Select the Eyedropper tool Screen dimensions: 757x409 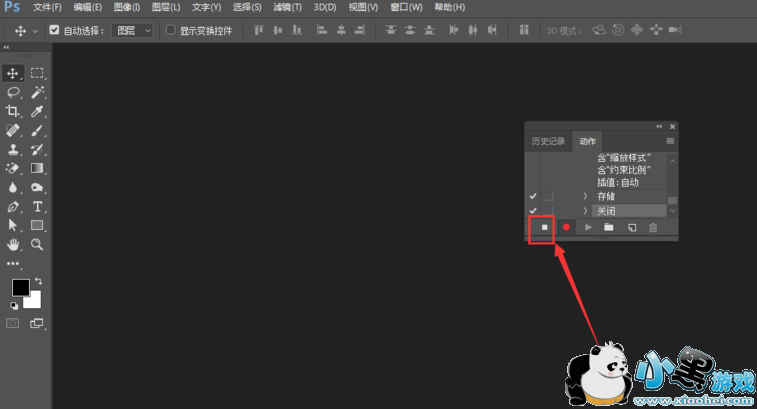pyautogui.click(x=37, y=111)
